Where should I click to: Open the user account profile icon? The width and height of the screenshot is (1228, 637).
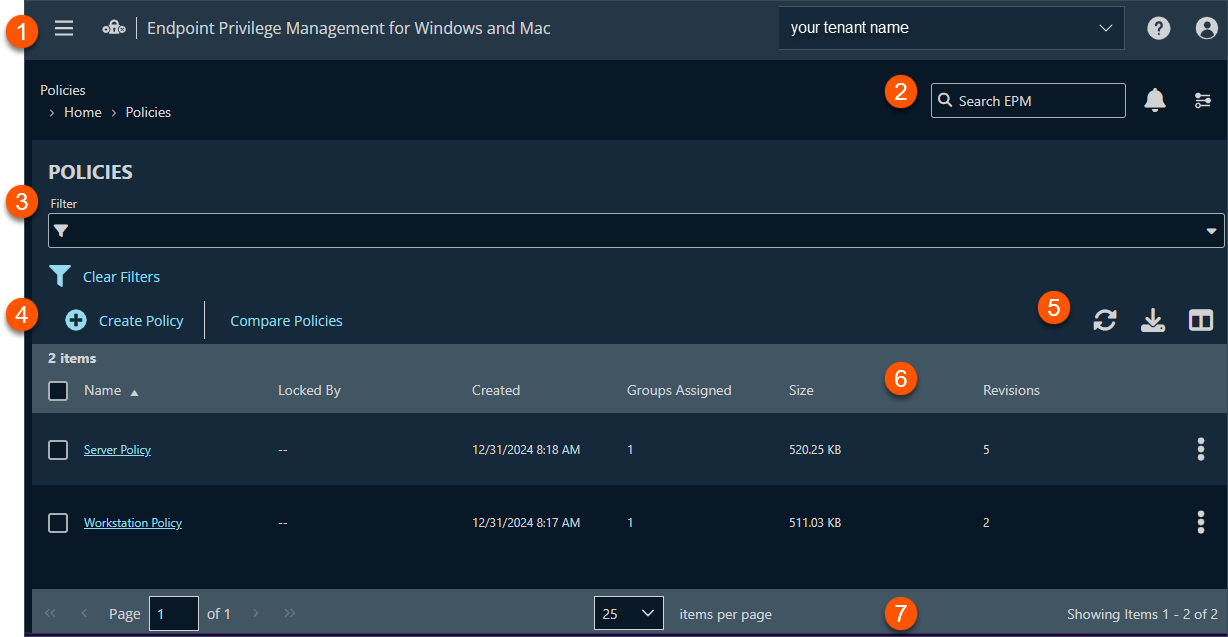pyautogui.click(x=1207, y=28)
